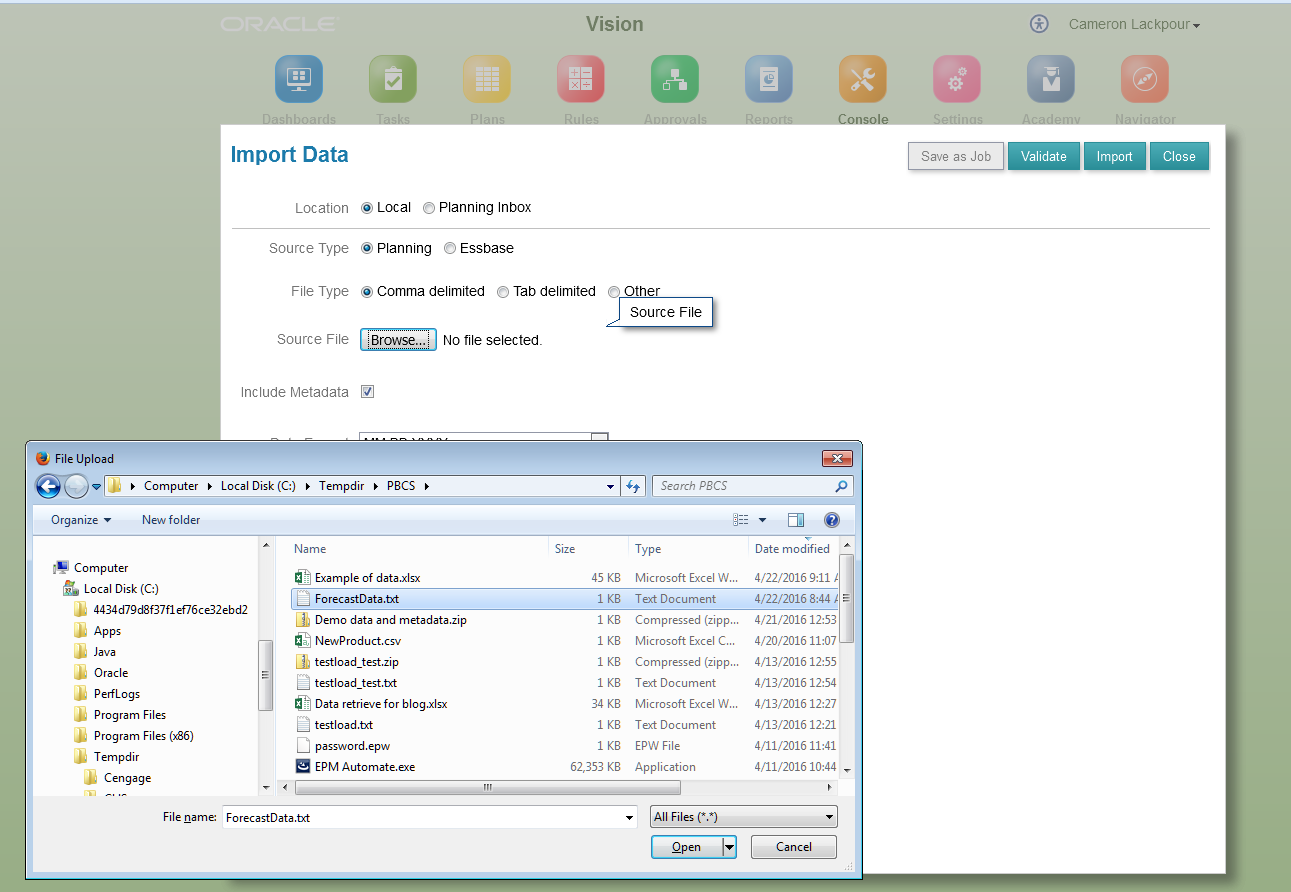Click the Browse button for Source File

click(399, 340)
